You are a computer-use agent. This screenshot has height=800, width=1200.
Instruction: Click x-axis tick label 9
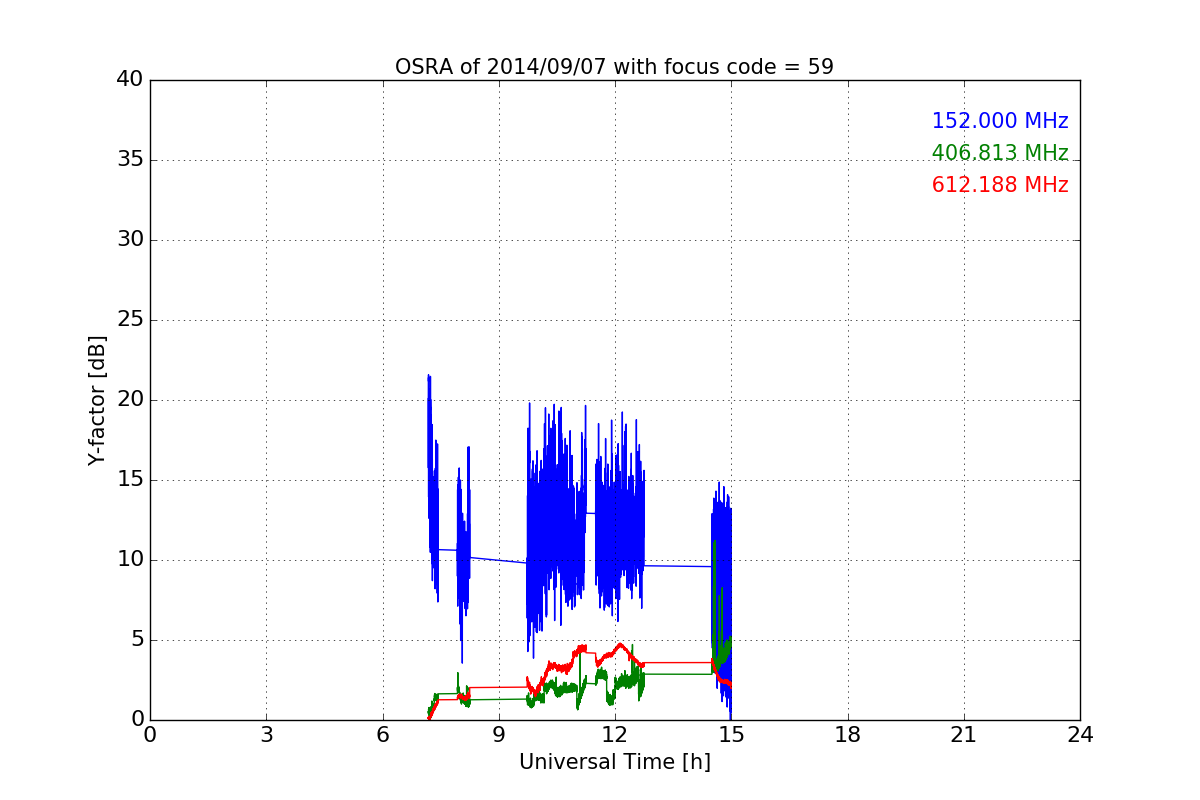(499, 735)
